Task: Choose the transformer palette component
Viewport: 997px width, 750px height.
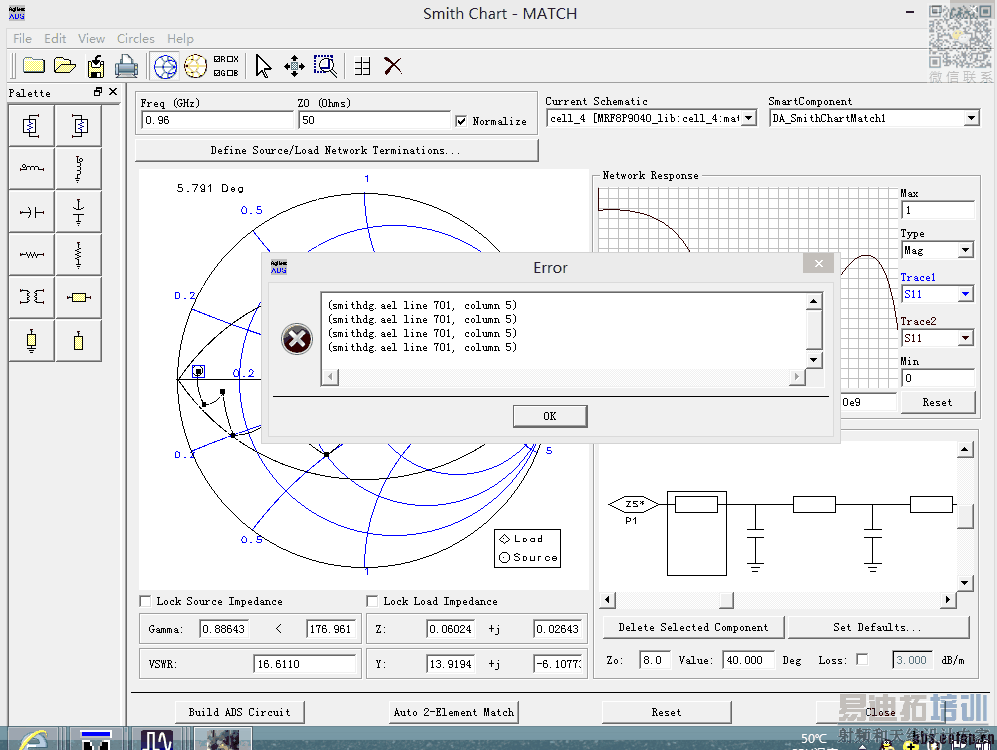Action: pyautogui.click(x=32, y=298)
